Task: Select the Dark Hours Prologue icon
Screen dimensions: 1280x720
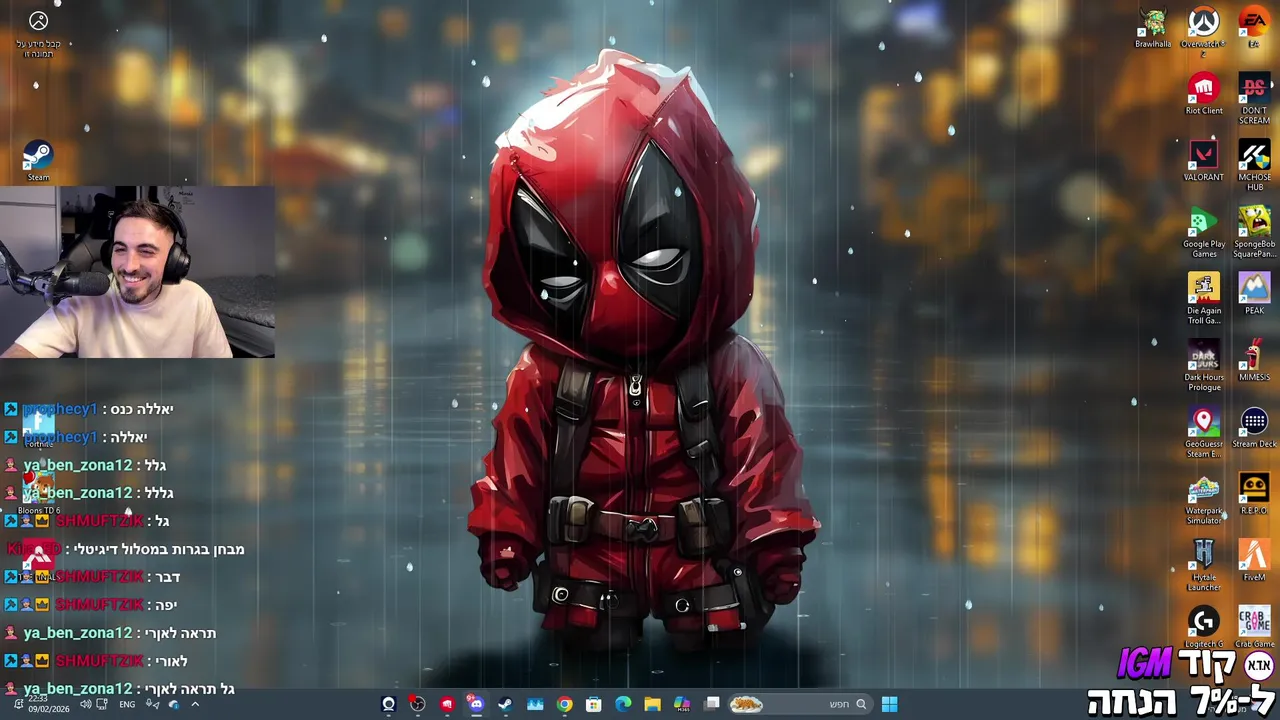Action: (1204, 367)
